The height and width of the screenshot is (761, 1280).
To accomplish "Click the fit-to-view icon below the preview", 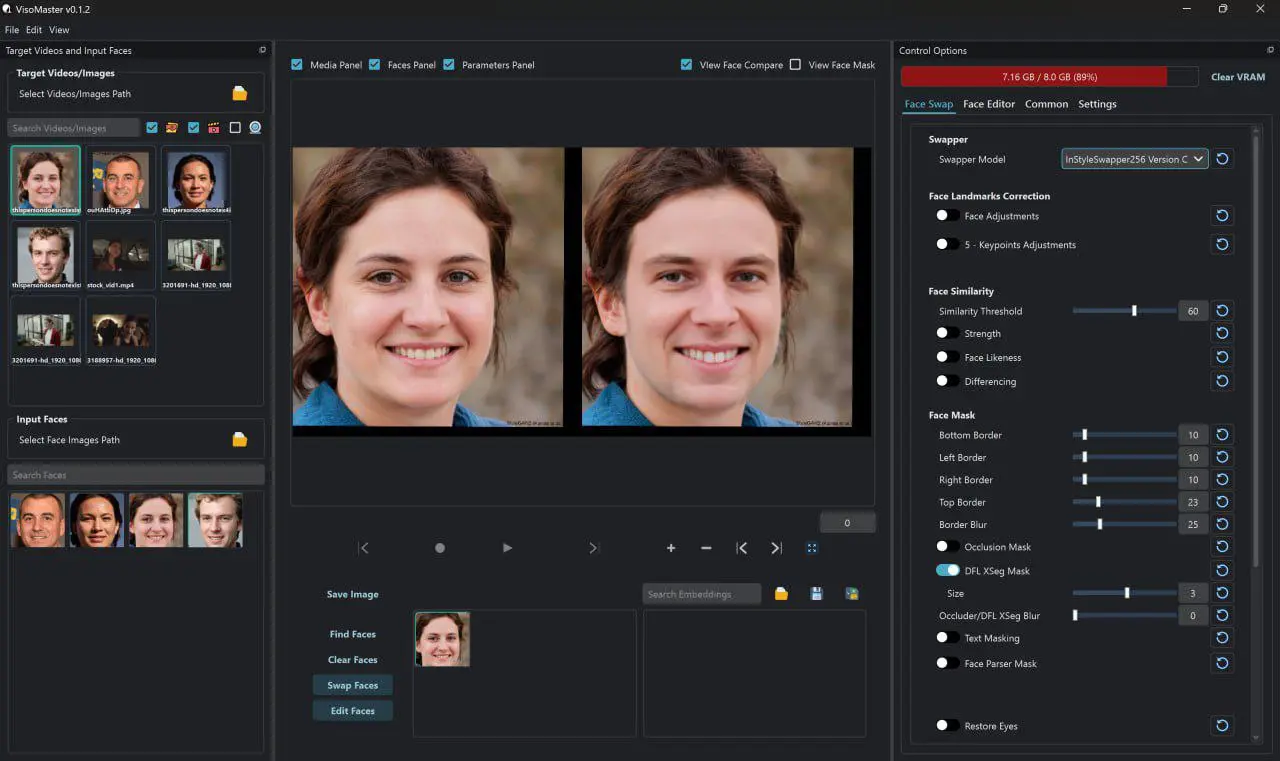I will (x=812, y=548).
